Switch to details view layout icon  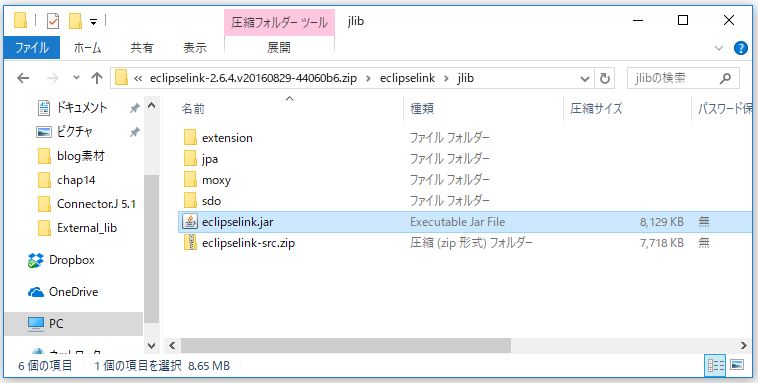[715, 366]
